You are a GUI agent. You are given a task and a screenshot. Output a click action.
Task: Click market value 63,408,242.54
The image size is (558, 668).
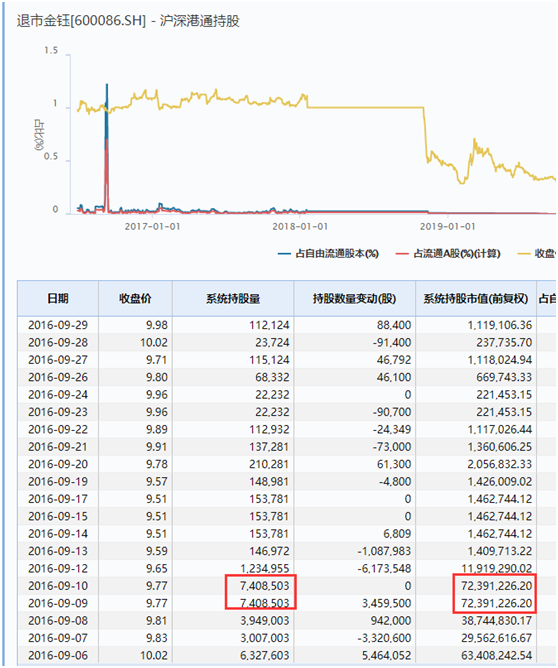coord(497,656)
